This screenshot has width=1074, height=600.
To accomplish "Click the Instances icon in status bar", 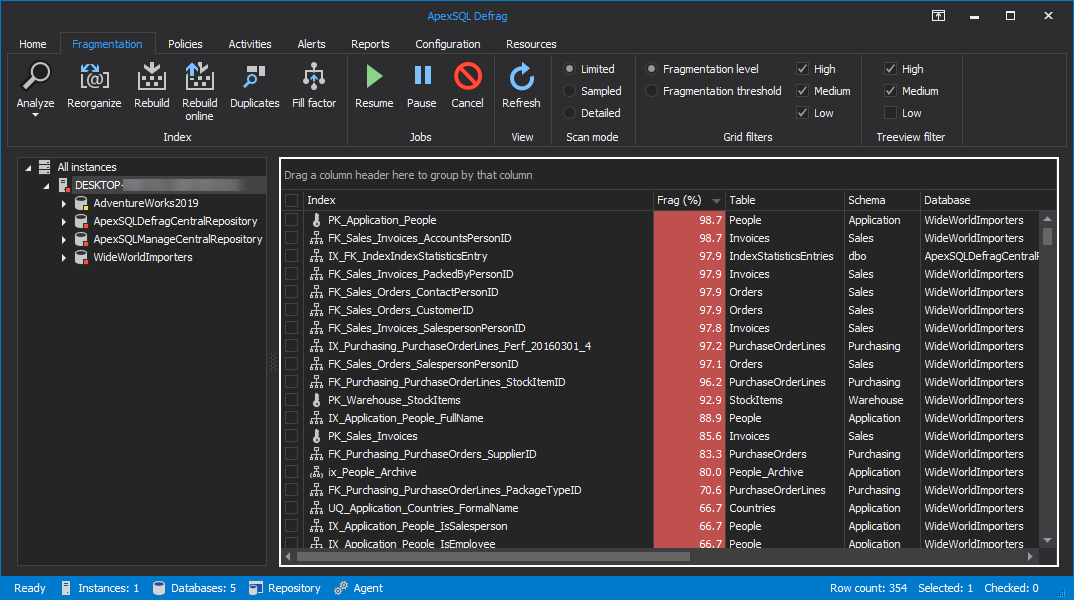I will coord(66,588).
